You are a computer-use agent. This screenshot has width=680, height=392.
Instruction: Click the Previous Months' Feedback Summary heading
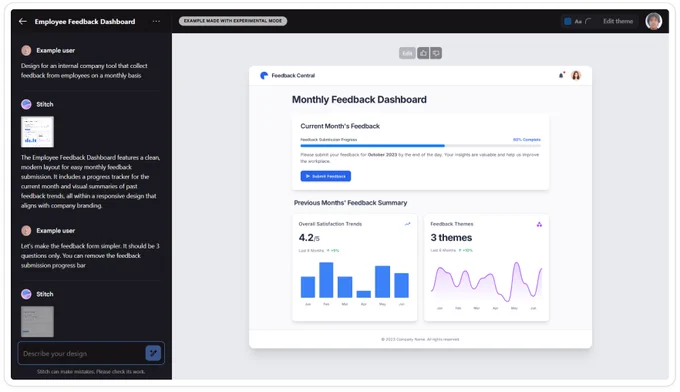click(350, 203)
